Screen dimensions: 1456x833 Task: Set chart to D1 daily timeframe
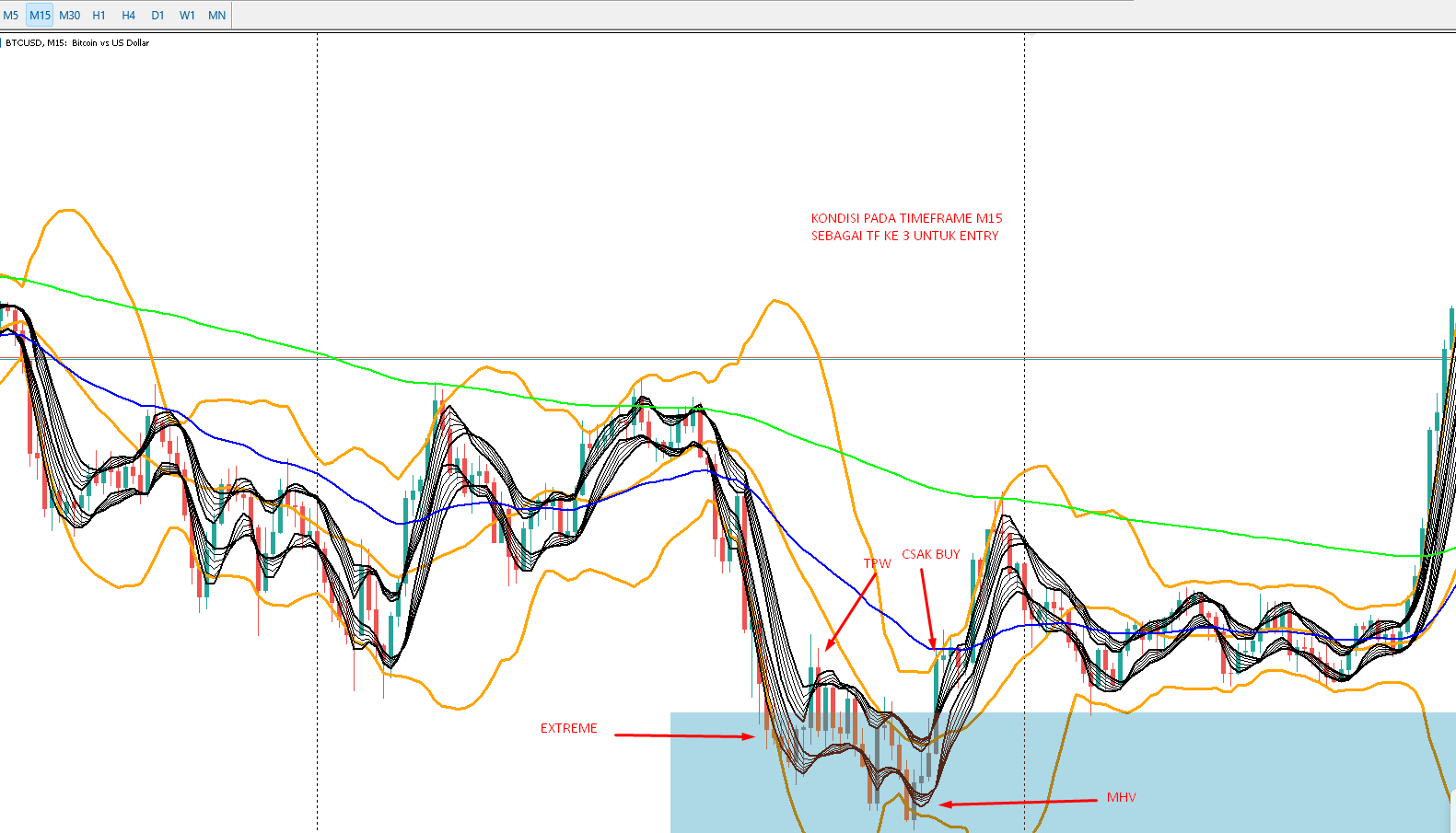click(157, 16)
